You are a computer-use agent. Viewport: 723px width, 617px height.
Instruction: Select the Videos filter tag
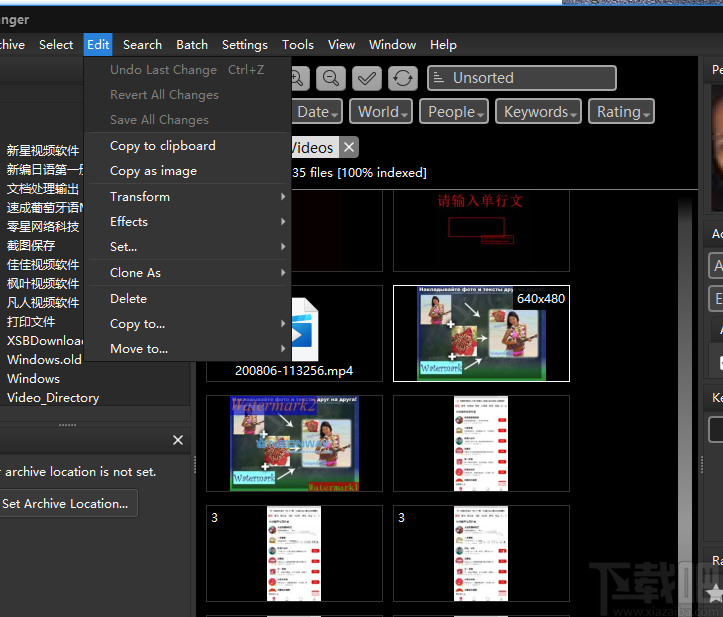(x=315, y=148)
